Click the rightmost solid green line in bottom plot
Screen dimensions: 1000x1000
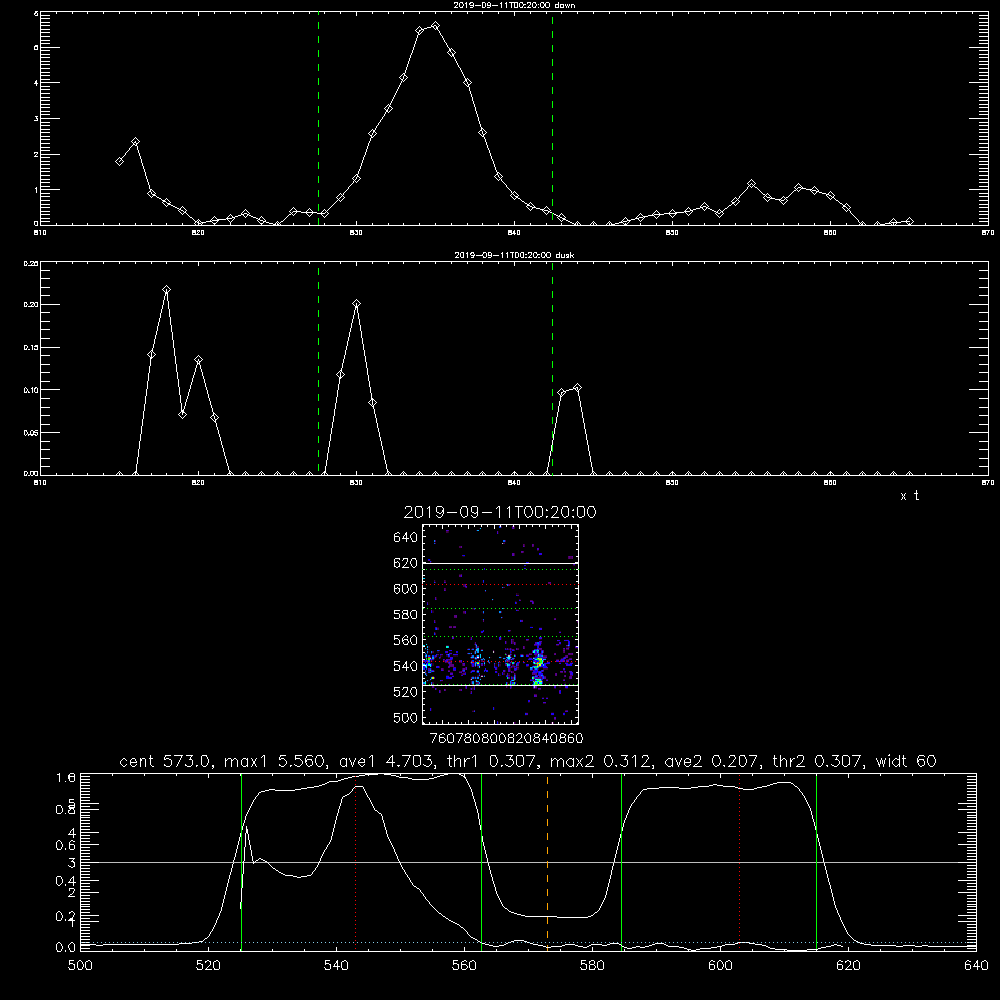point(816,862)
